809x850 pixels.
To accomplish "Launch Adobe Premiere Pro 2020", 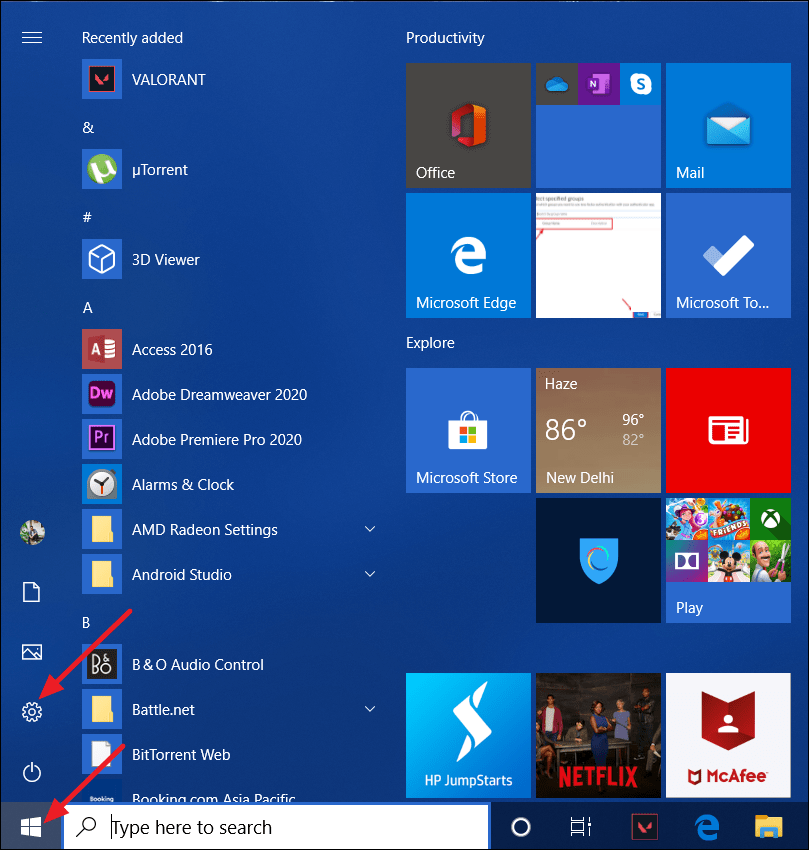I will [x=216, y=440].
